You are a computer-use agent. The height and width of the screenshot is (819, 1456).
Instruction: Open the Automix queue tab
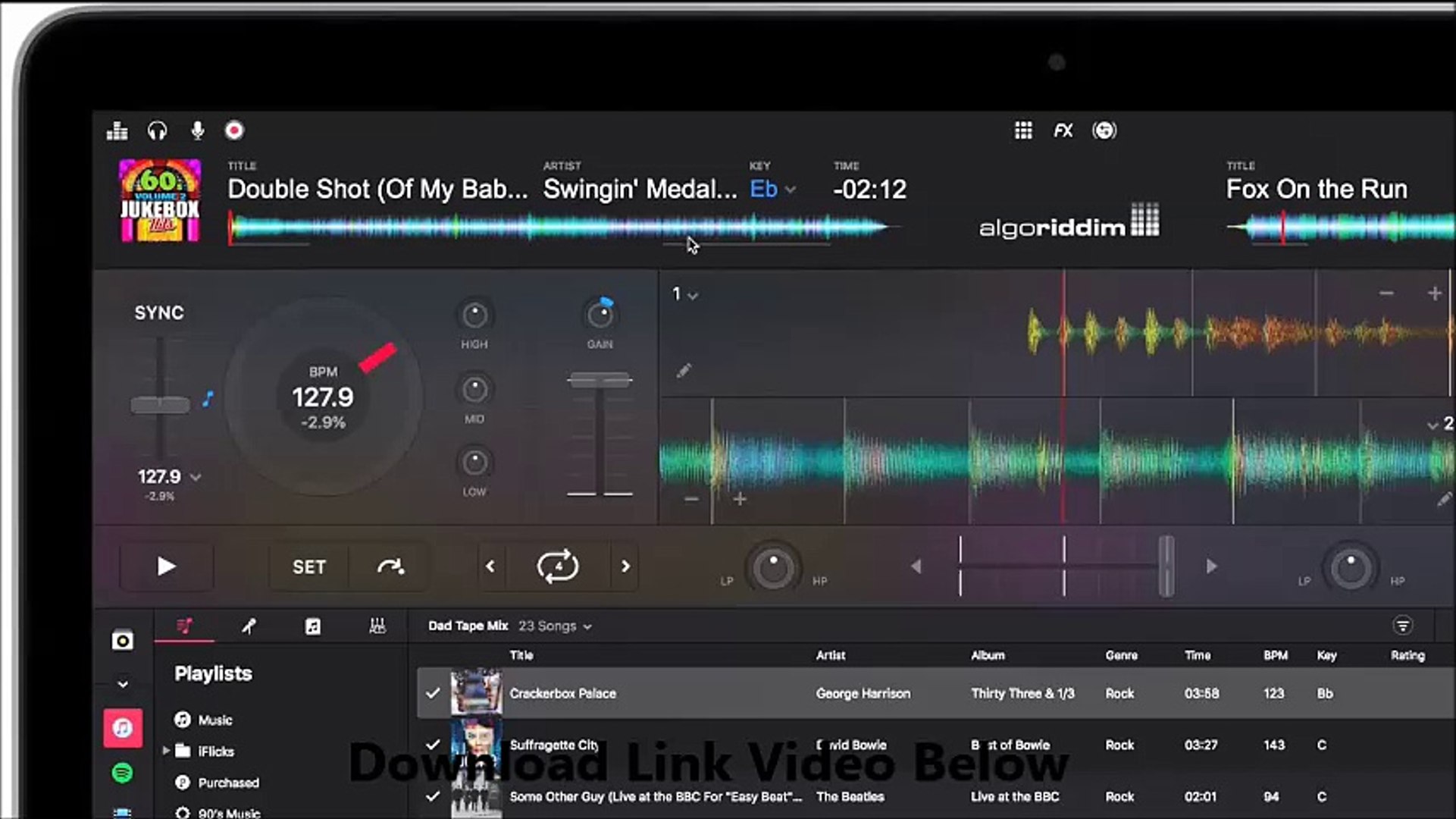tap(249, 626)
